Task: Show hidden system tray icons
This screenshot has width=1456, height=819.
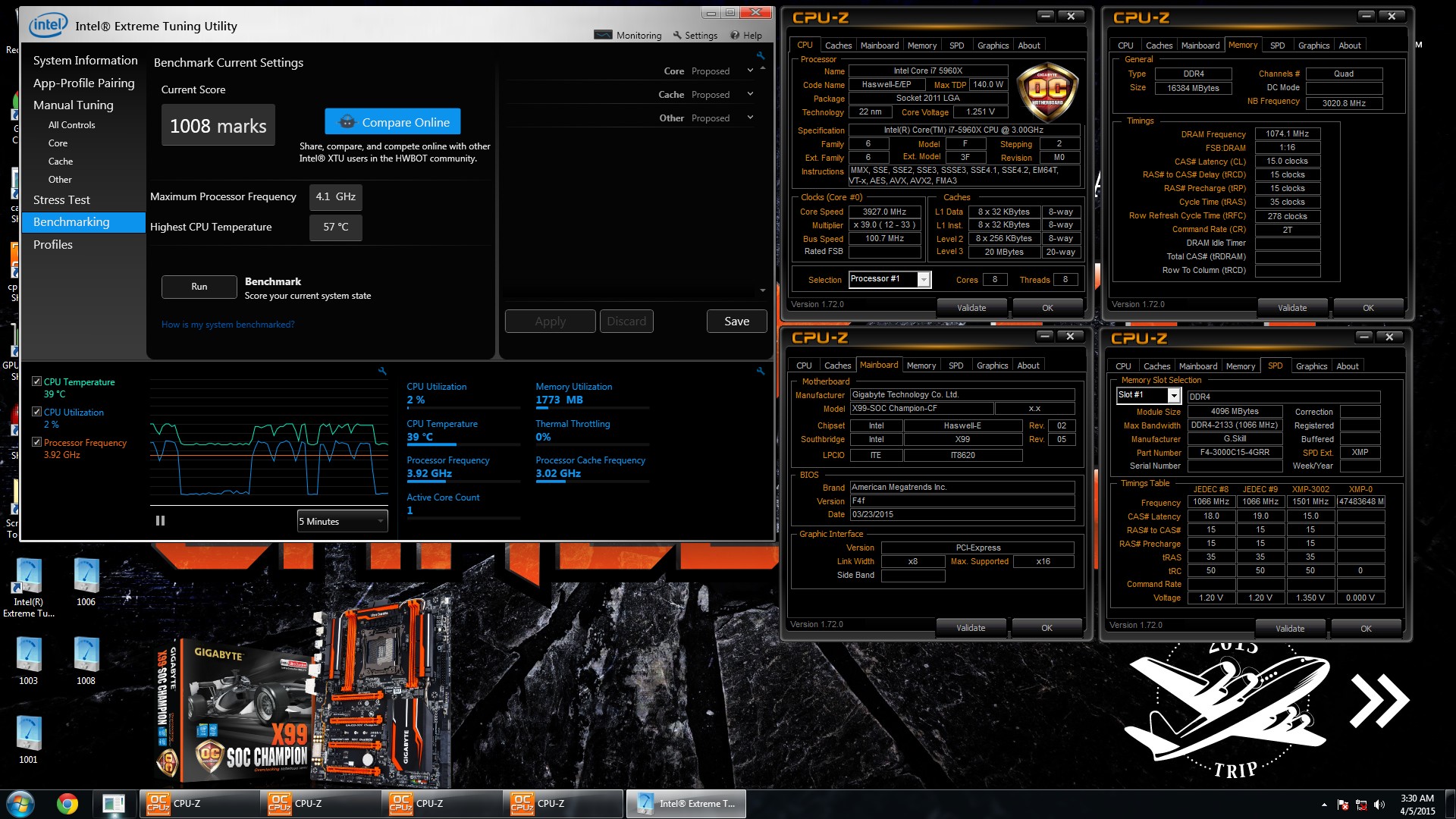Action: coord(1324,805)
